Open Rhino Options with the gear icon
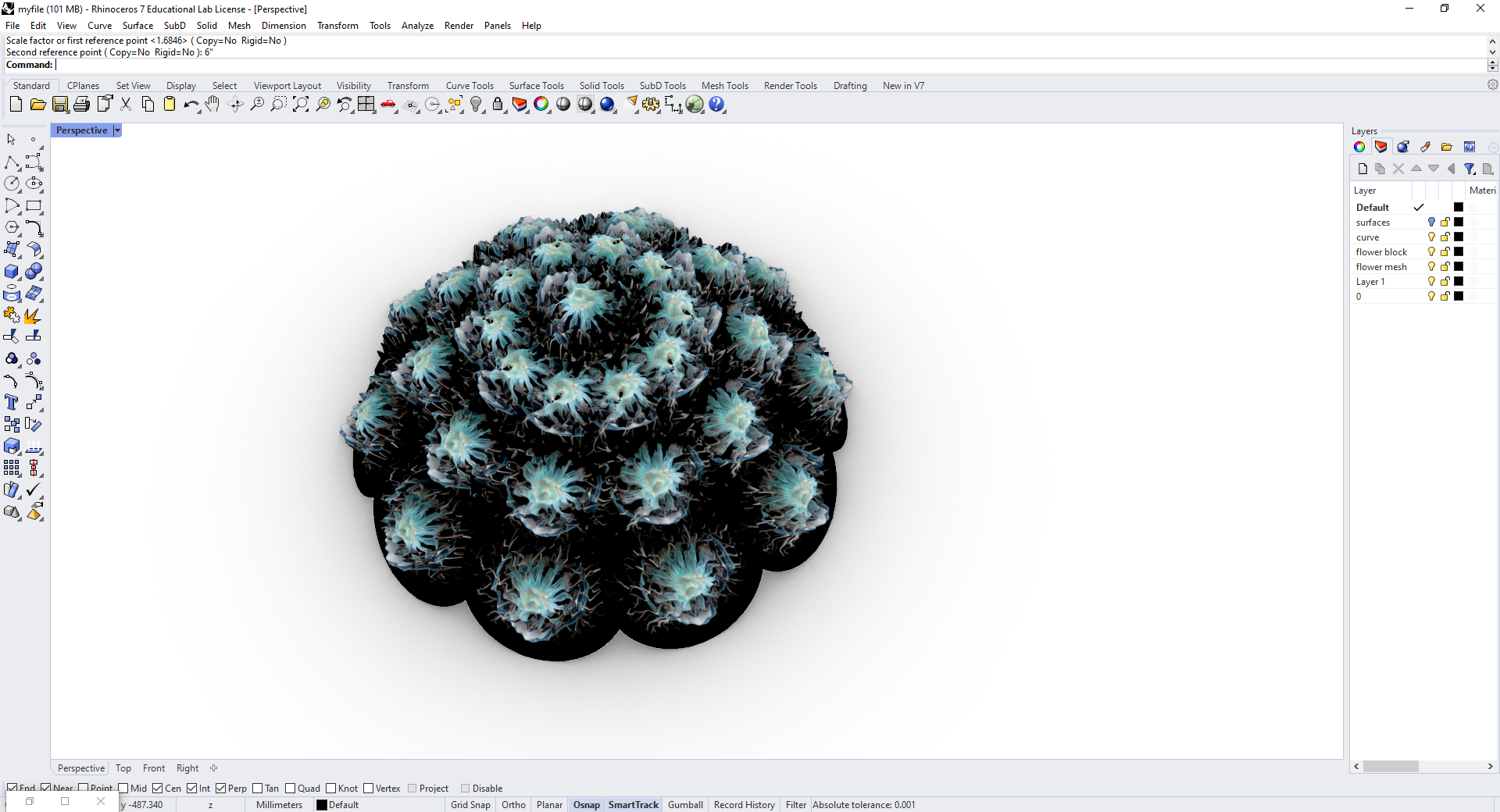Viewport: 1500px width, 812px height. click(651, 105)
